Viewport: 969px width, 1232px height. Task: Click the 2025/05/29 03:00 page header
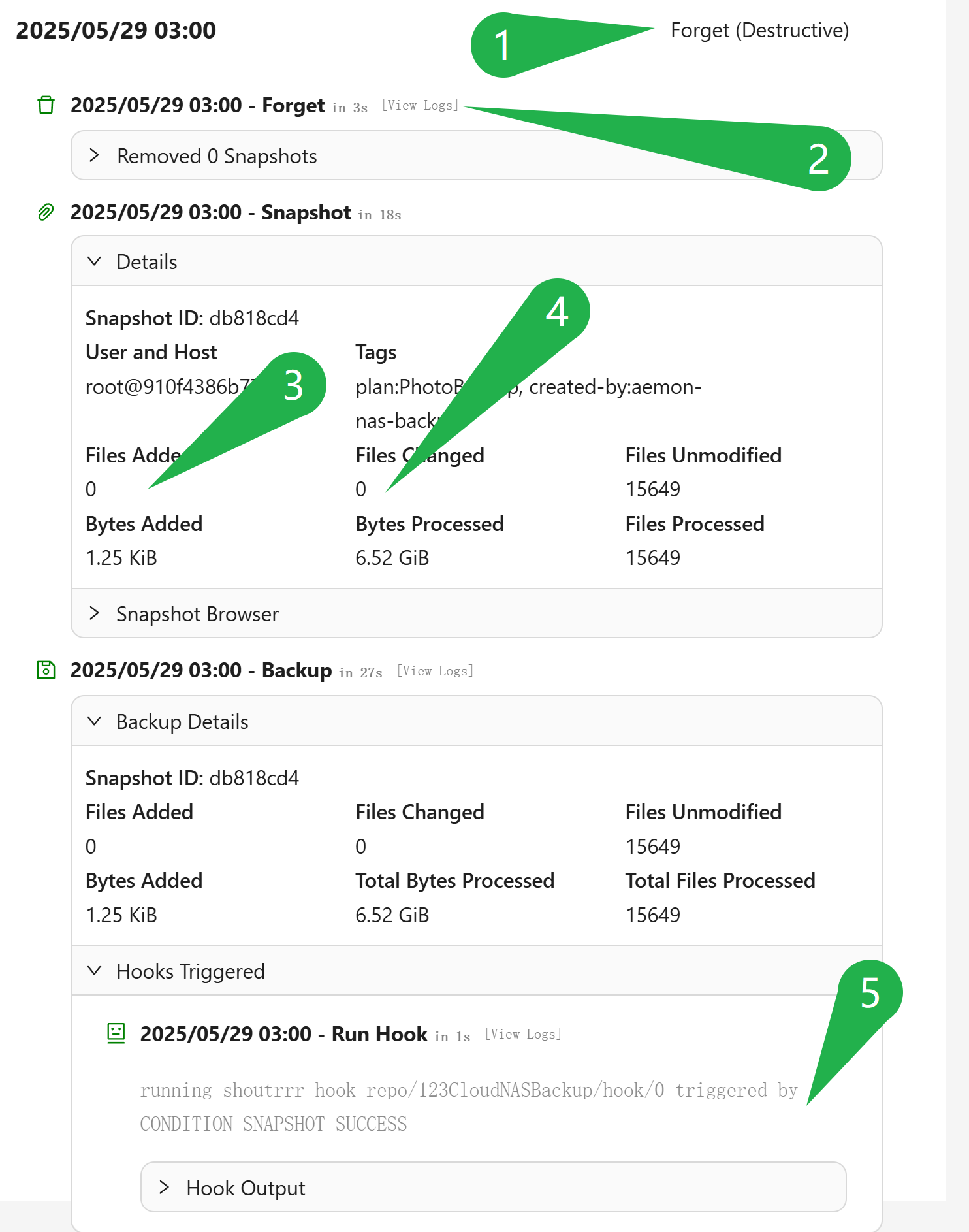click(x=116, y=30)
